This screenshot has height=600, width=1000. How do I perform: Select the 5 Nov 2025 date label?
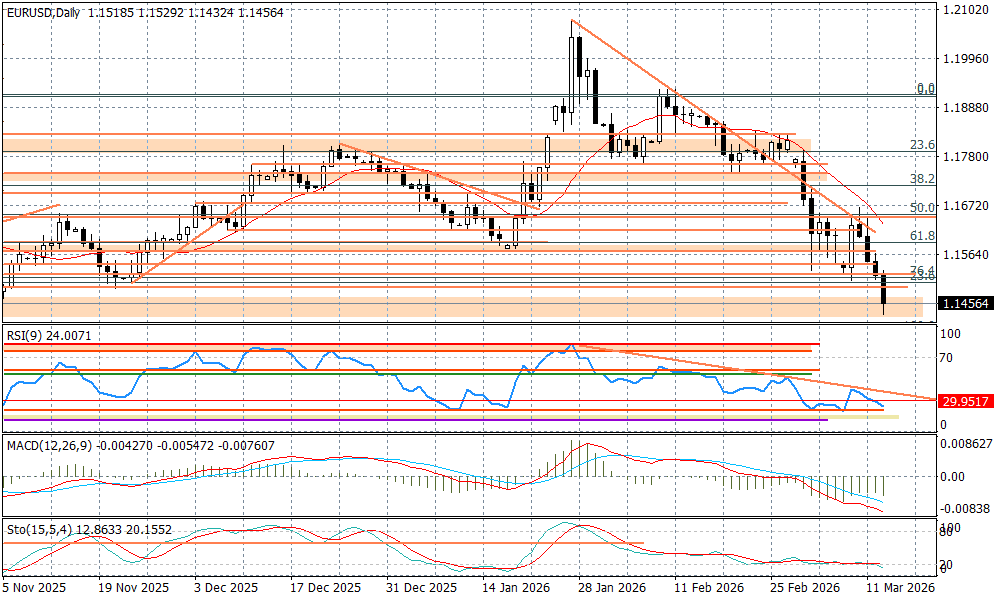pyautogui.click(x=37, y=589)
